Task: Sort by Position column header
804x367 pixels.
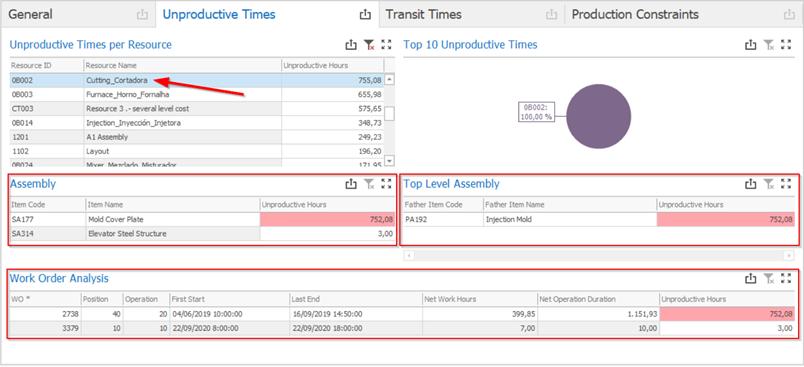Action: point(102,299)
